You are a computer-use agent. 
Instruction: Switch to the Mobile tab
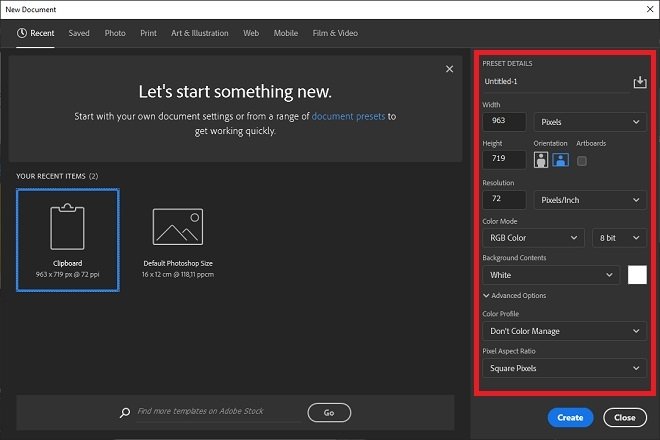286,33
